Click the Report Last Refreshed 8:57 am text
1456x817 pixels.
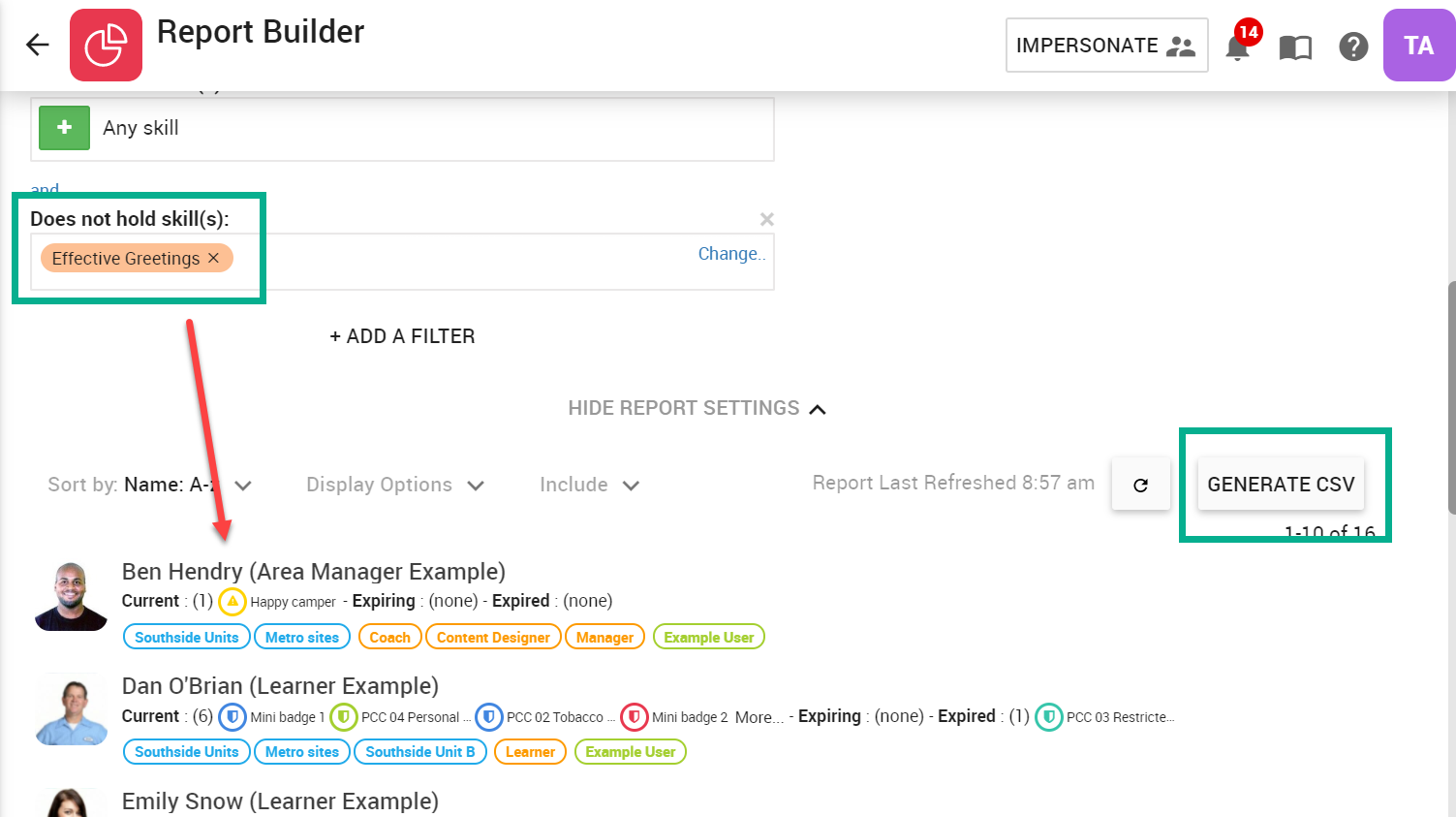[x=953, y=483]
